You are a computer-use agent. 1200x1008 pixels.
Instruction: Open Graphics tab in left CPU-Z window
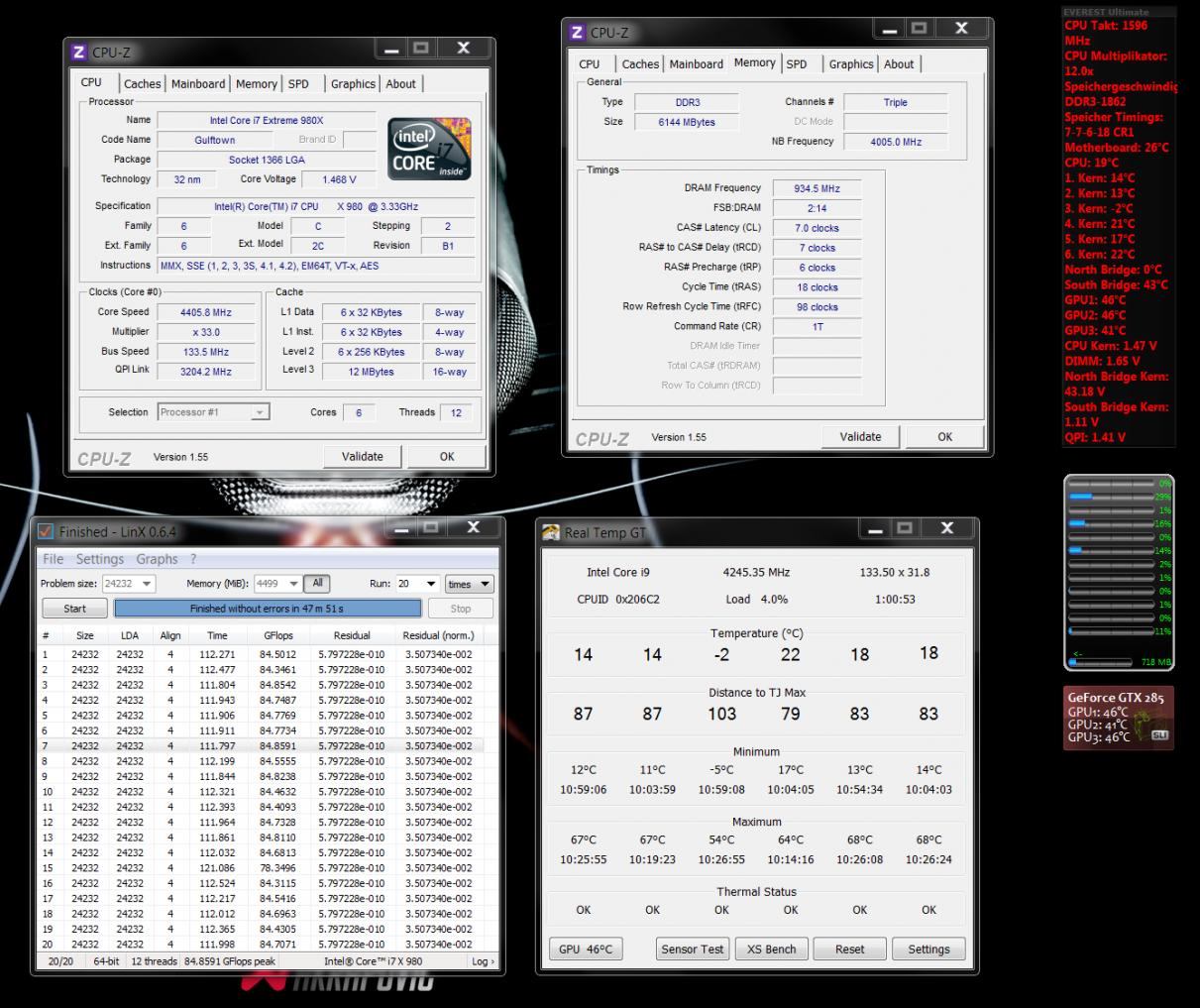pyautogui.click(x=353, y=84)
